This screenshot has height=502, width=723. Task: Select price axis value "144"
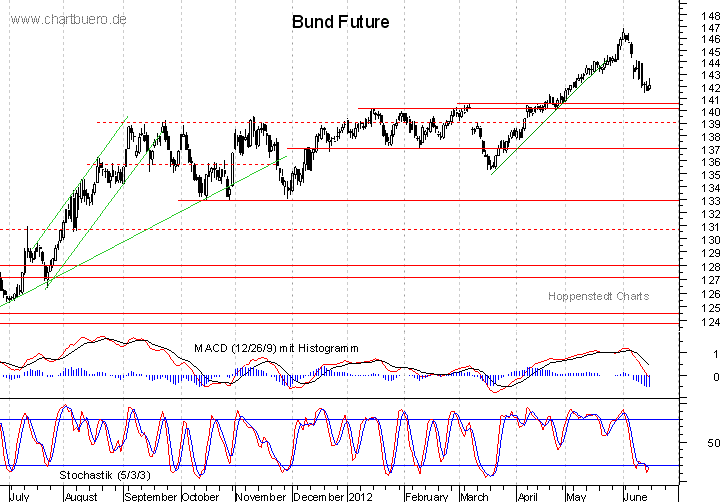(710, 63)
